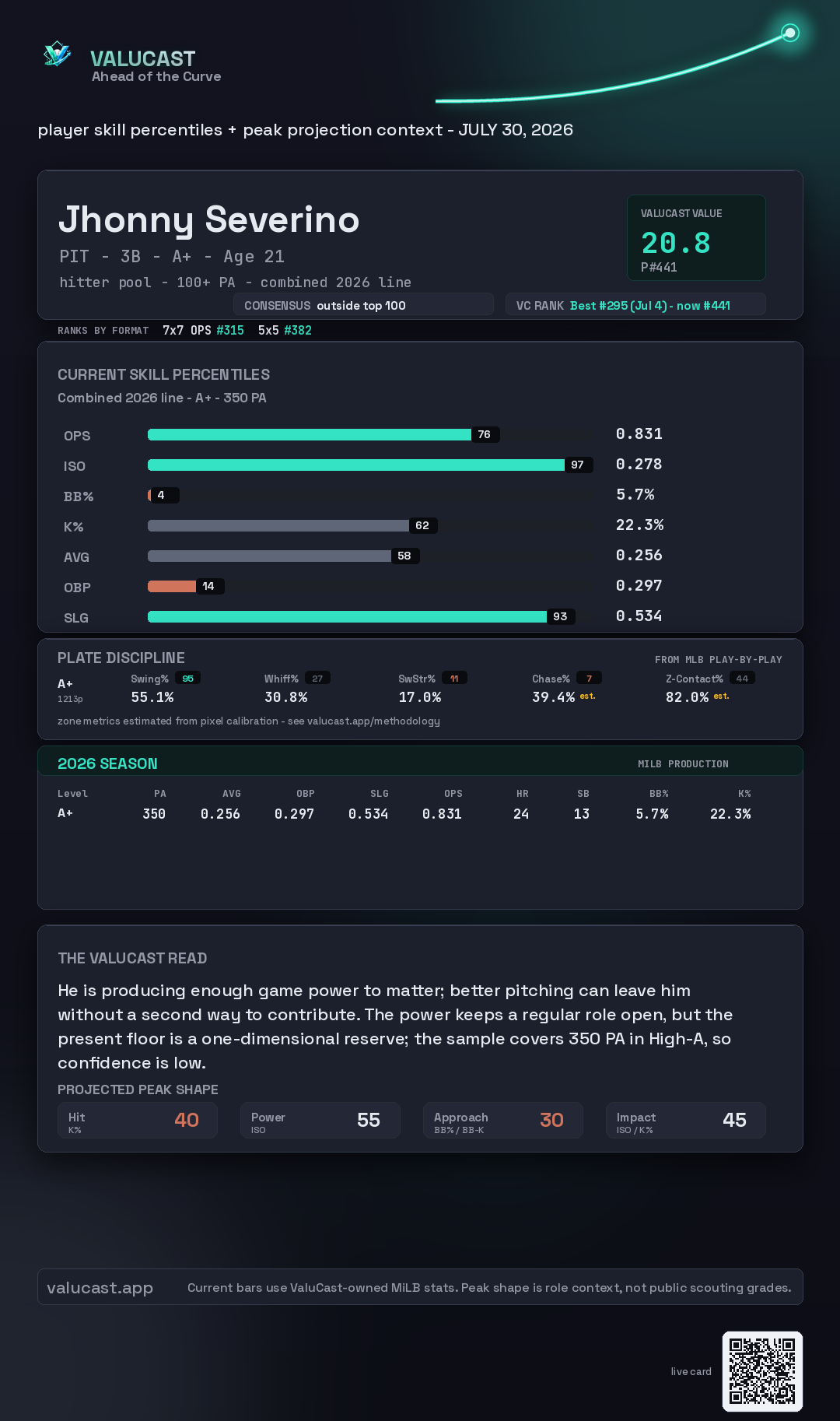Select the CONSENSUS outside top 100 pill
The width and height of the screenshot is (840, 1421).
click(363, 305)
